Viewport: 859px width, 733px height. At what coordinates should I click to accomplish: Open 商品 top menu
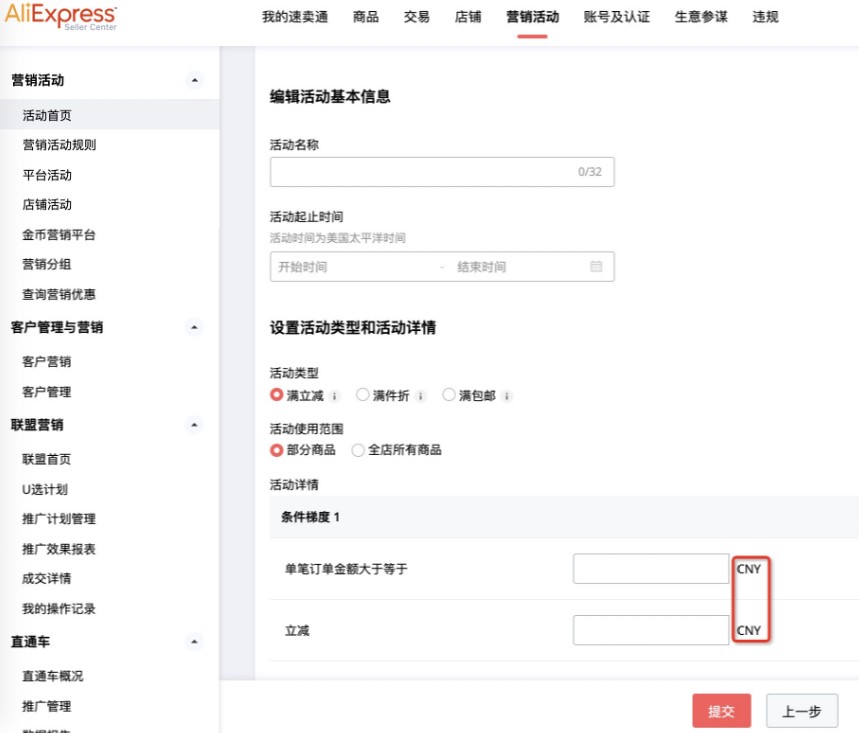(365, 17)
